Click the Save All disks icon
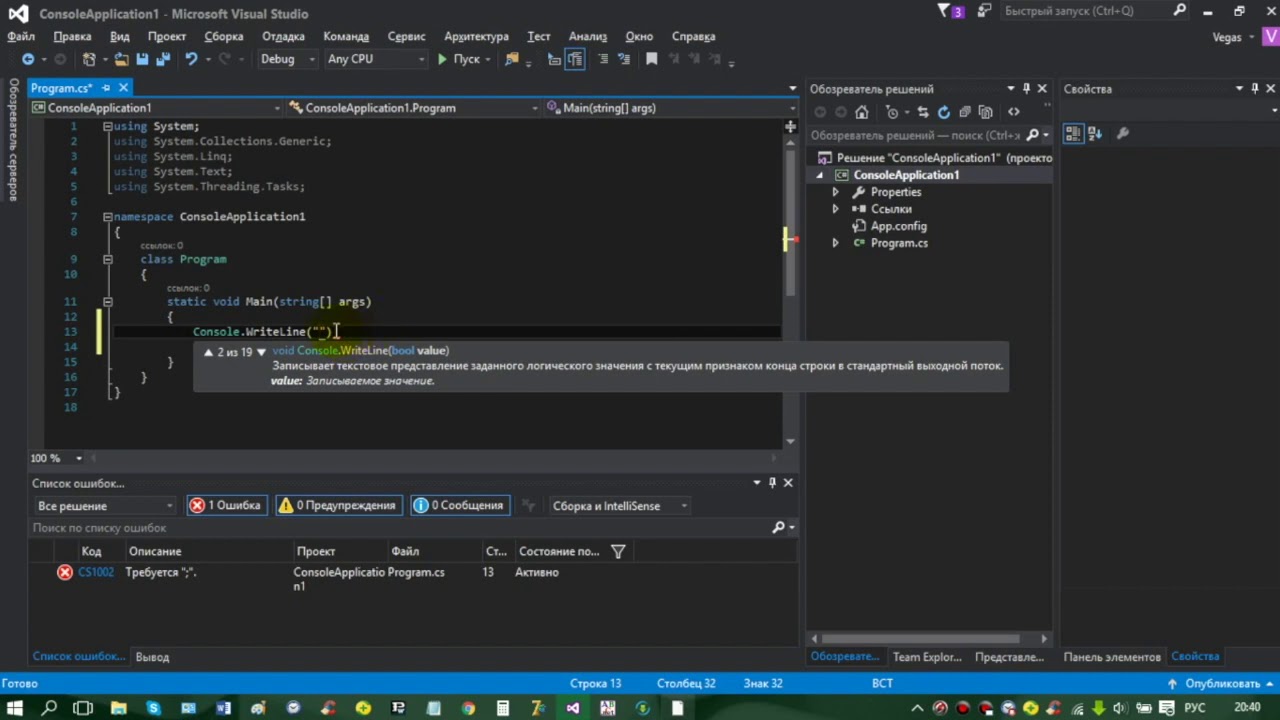 click(162, 59)
